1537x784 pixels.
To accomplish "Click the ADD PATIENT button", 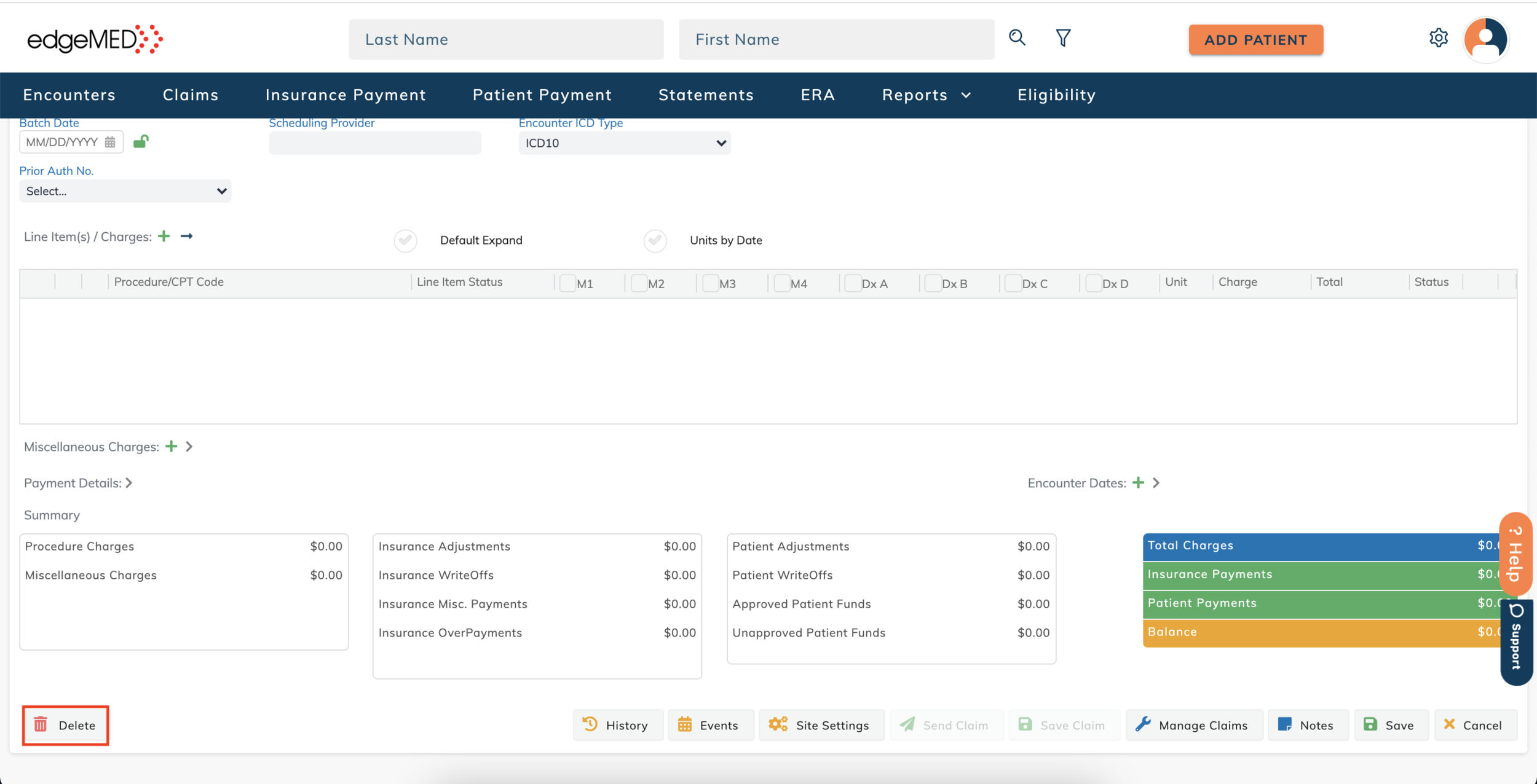I will coord(1255,40).
